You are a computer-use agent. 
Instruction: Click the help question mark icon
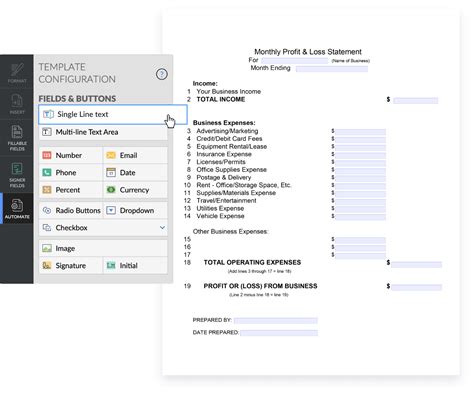coord(162,74)
